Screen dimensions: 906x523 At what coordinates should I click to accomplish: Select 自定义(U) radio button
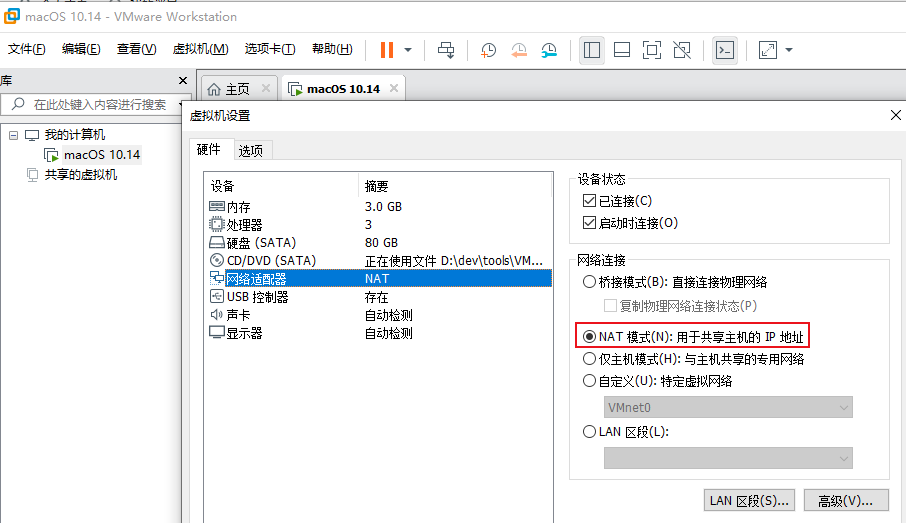[589, 381]
